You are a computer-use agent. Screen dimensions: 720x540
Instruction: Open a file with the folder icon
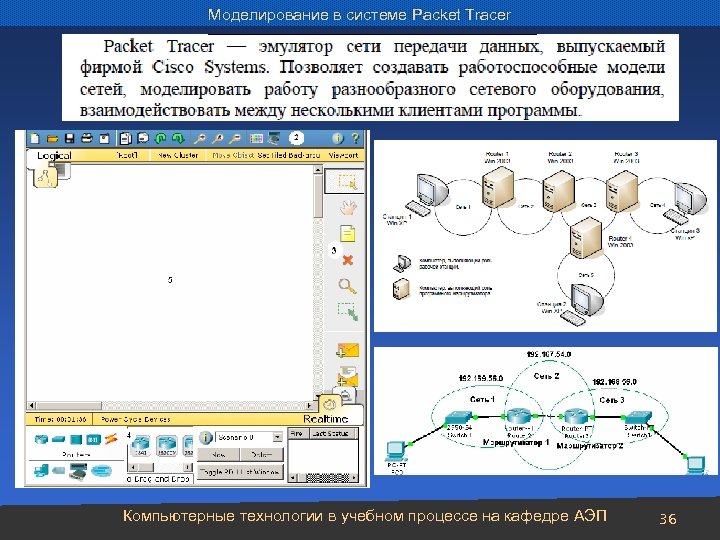[x=52, y=138]
